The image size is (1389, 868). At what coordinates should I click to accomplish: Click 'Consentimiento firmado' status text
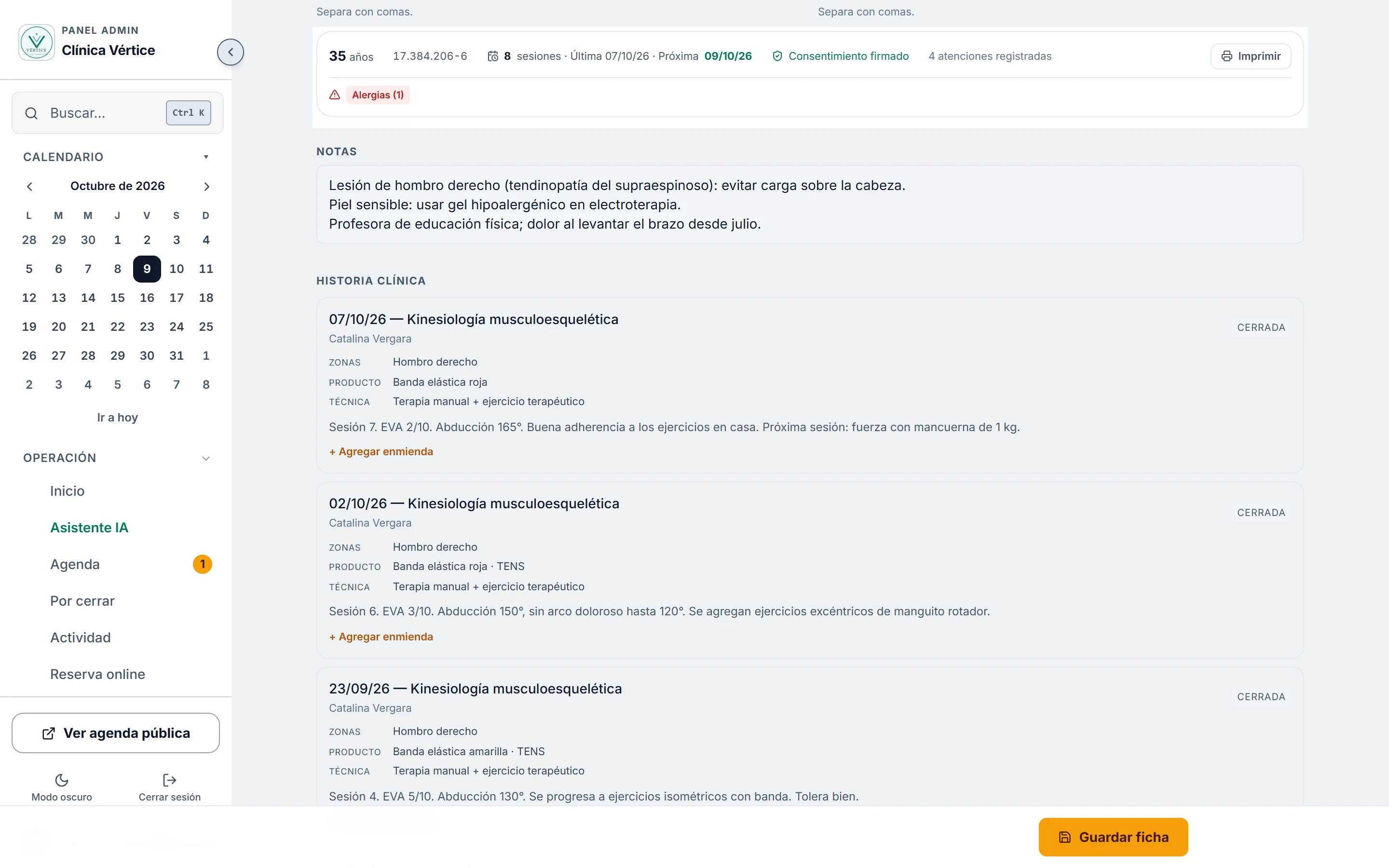(x=848, y=56)
